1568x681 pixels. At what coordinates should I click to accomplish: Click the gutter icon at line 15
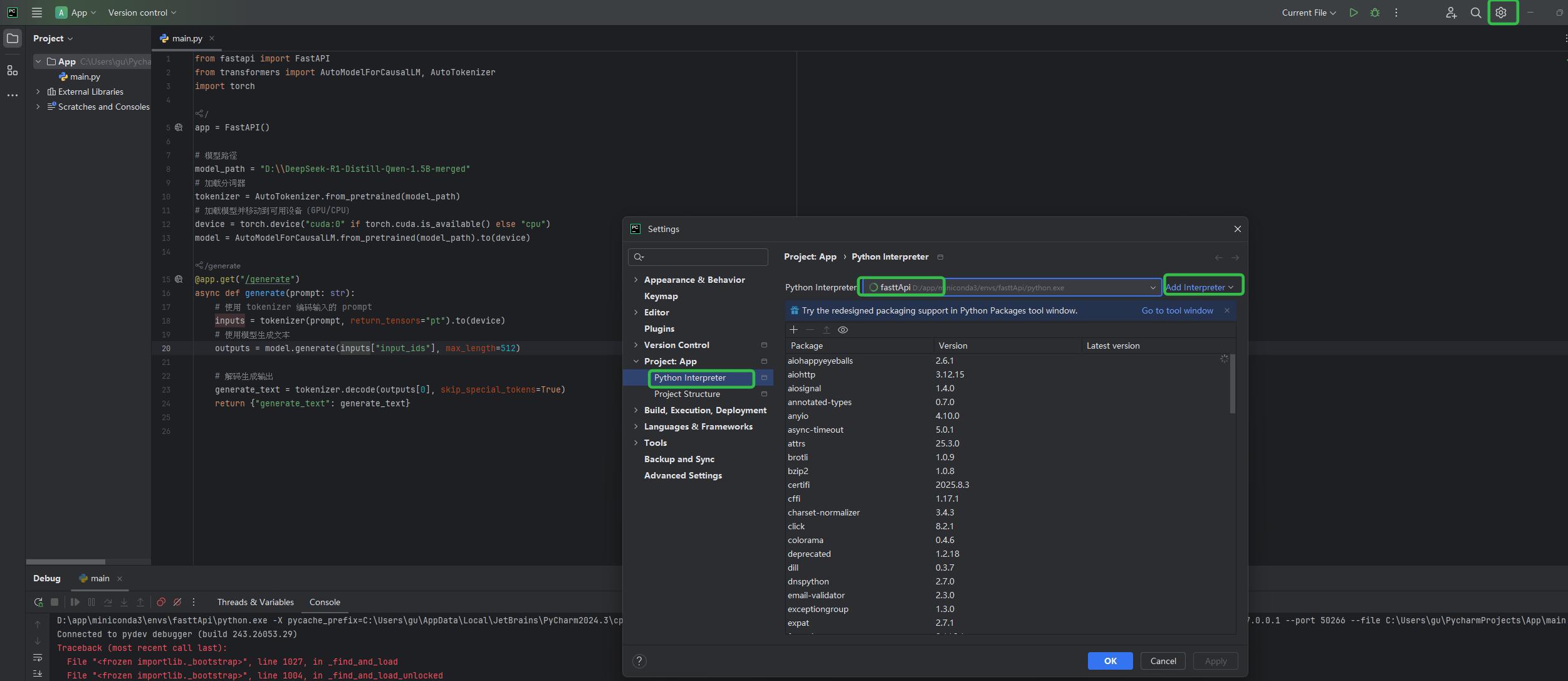[179, 279]
